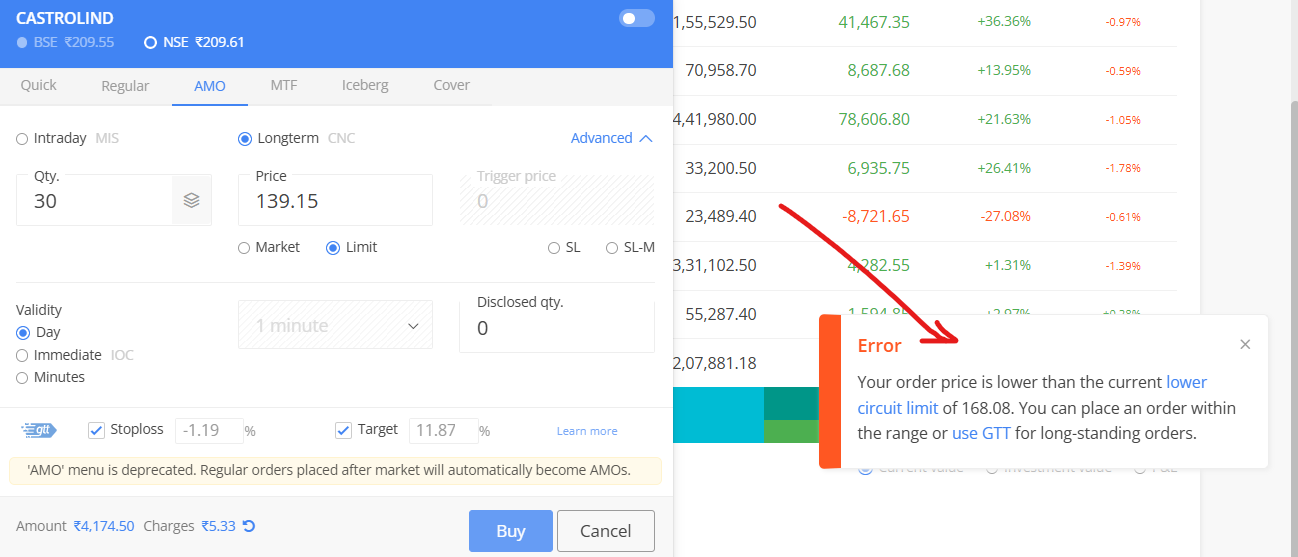Click the Error heading text
The image size is (1298, 557).
click(880, 346)
